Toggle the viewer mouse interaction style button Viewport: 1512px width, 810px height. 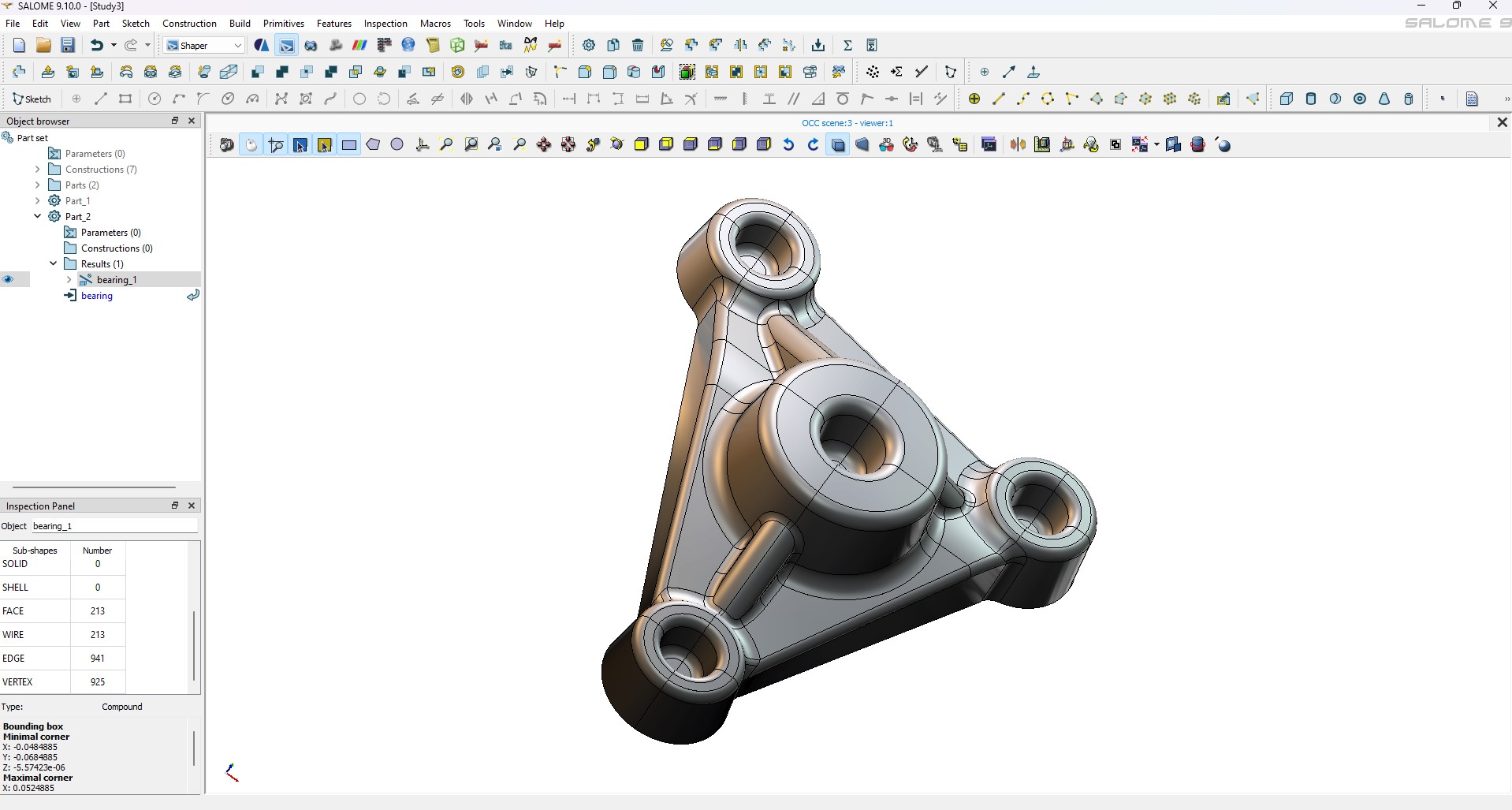point(251,144)
